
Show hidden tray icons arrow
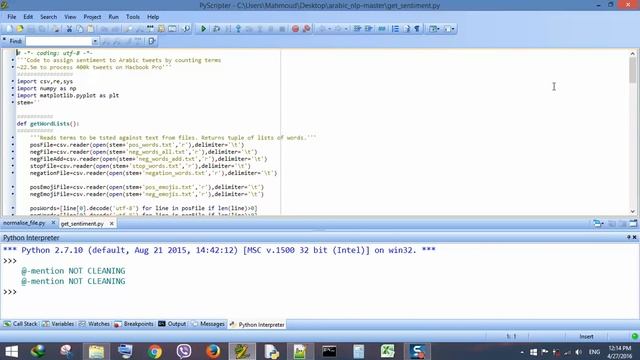[x=522, y=352]
